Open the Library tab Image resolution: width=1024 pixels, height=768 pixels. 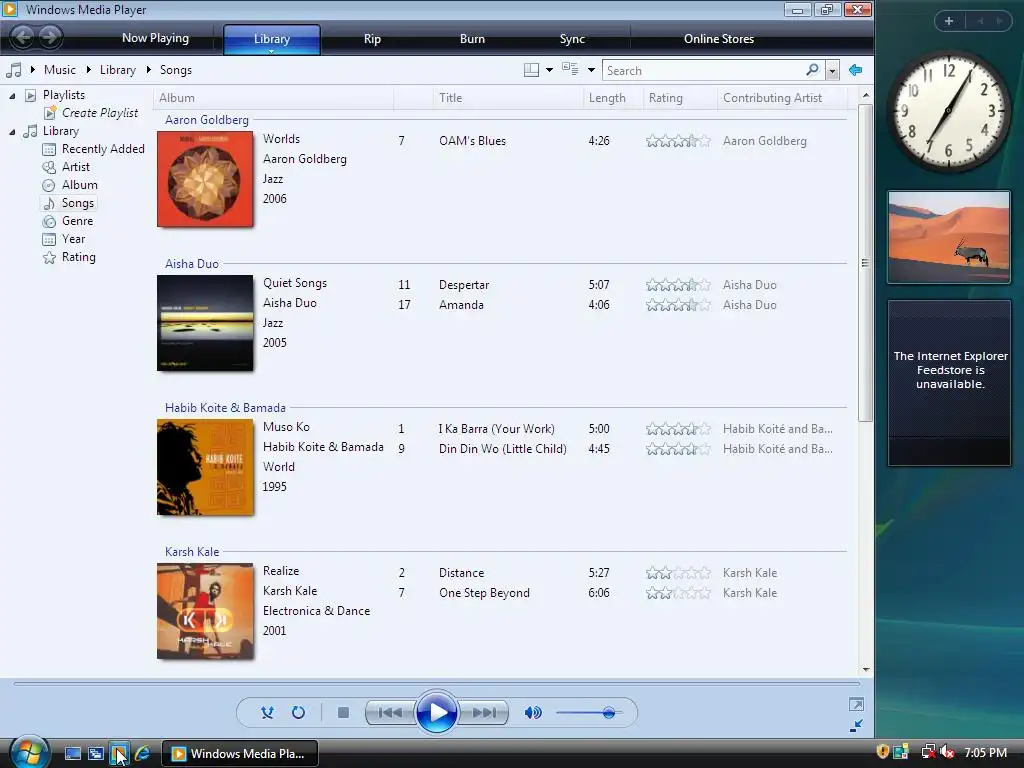pos(272,39)
